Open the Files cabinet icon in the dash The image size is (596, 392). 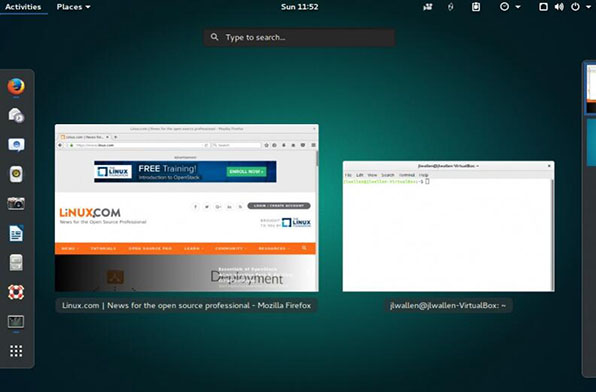tap(16, 262)
